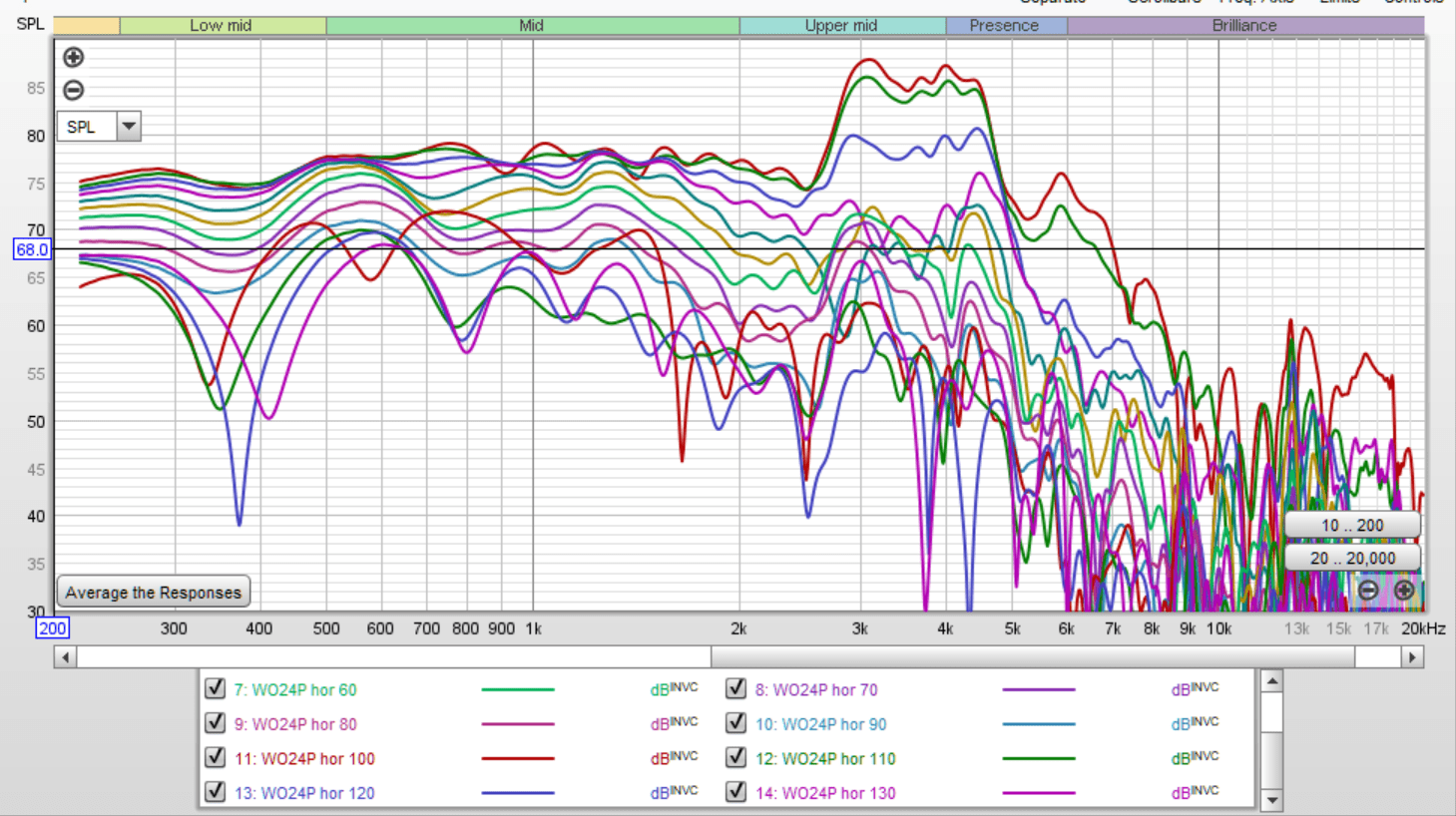This screenshot has height=816, width=1456.
Task: Uncheck trace 11: WO24P hor 100
Action: click(215, 757)
